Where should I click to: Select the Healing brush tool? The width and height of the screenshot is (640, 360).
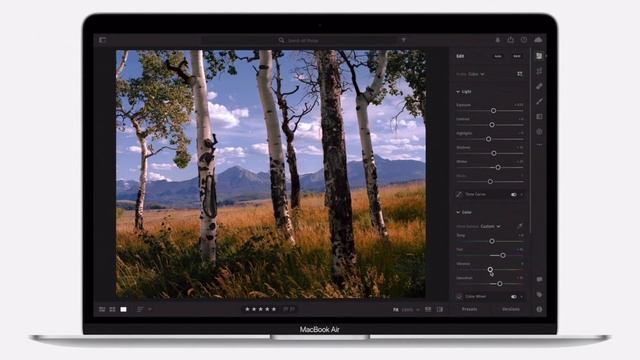tap(539, 86)
